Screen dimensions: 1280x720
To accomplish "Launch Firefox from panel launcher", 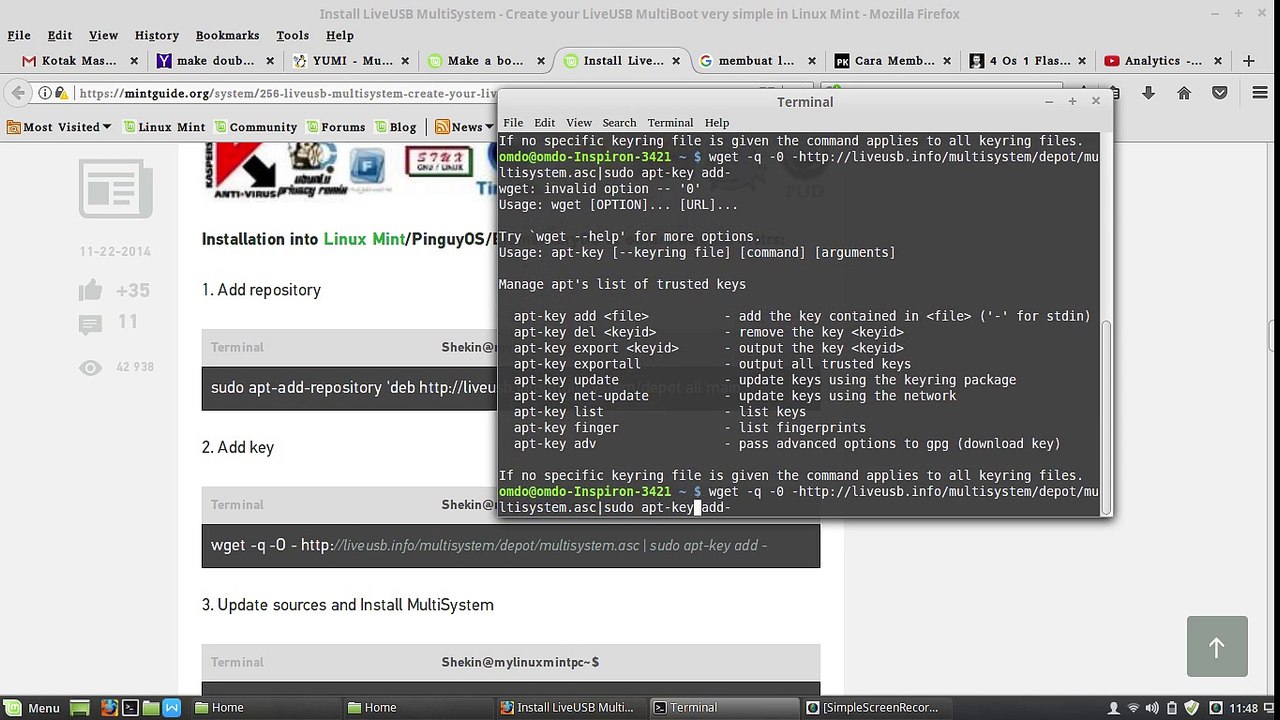I will click(108, 707).
